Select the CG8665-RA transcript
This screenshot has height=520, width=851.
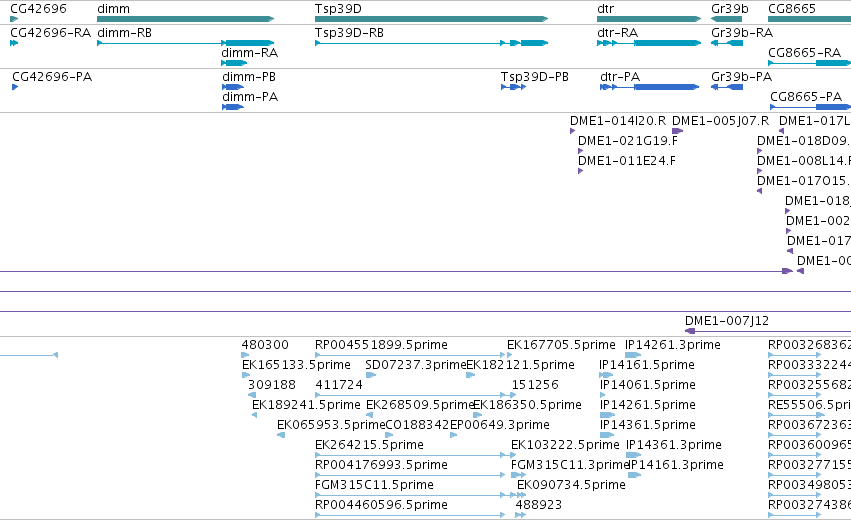click(809, 63)
